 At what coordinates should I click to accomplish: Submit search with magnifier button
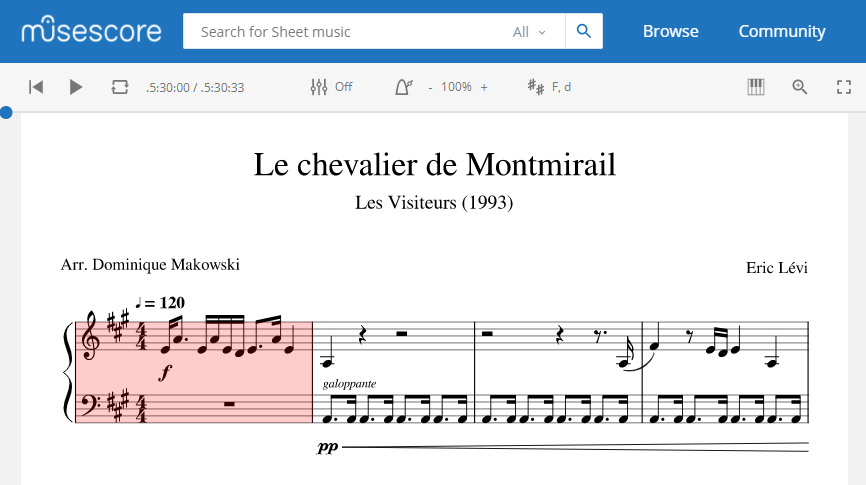584,31
